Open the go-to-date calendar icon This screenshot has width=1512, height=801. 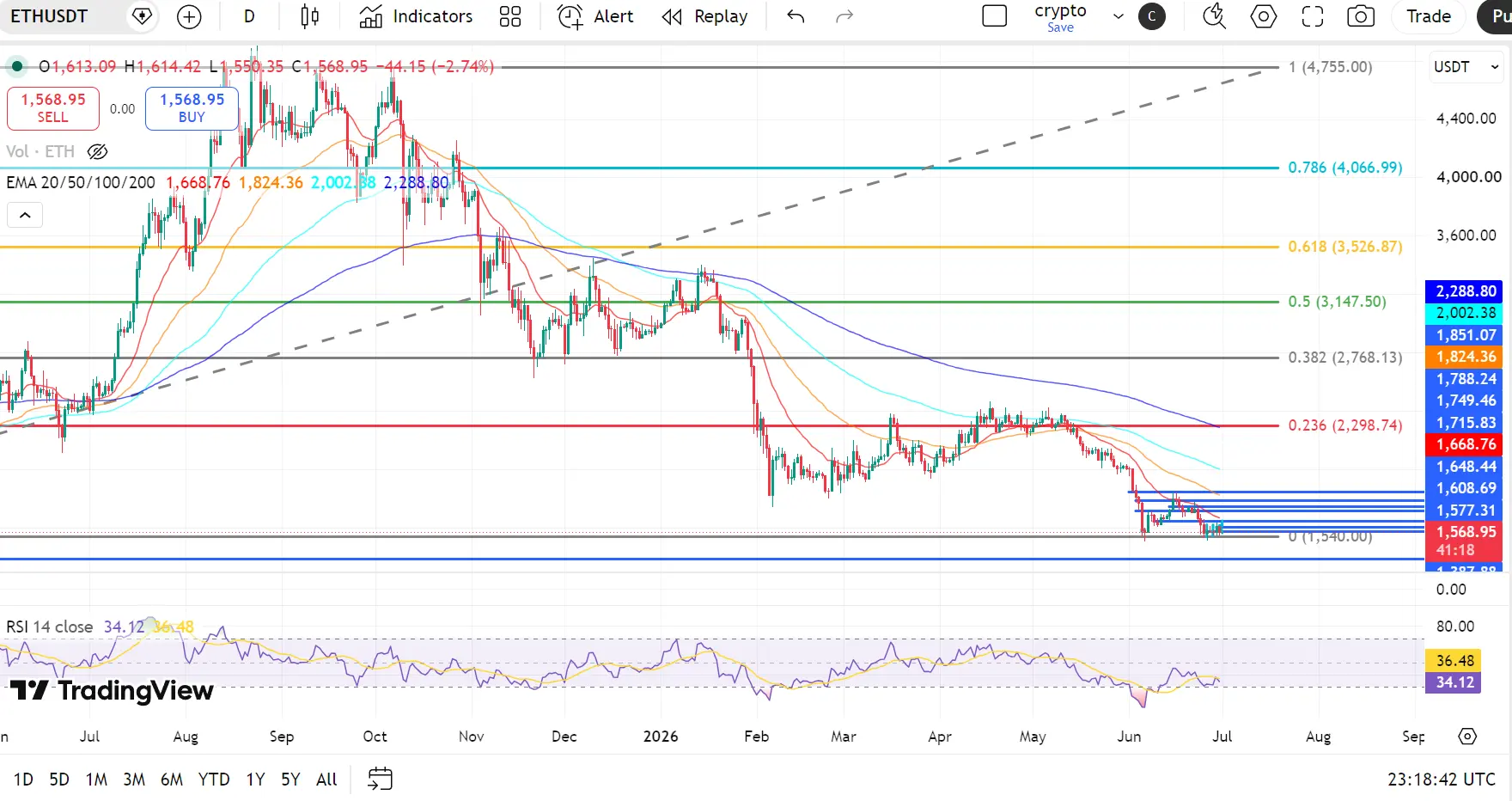pos(380,779)
